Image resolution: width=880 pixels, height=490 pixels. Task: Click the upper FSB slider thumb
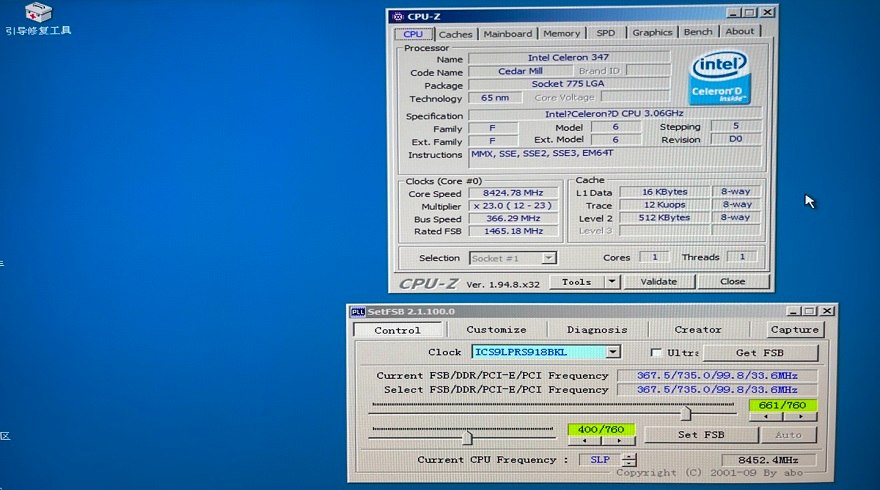click(x=686, y=414)
